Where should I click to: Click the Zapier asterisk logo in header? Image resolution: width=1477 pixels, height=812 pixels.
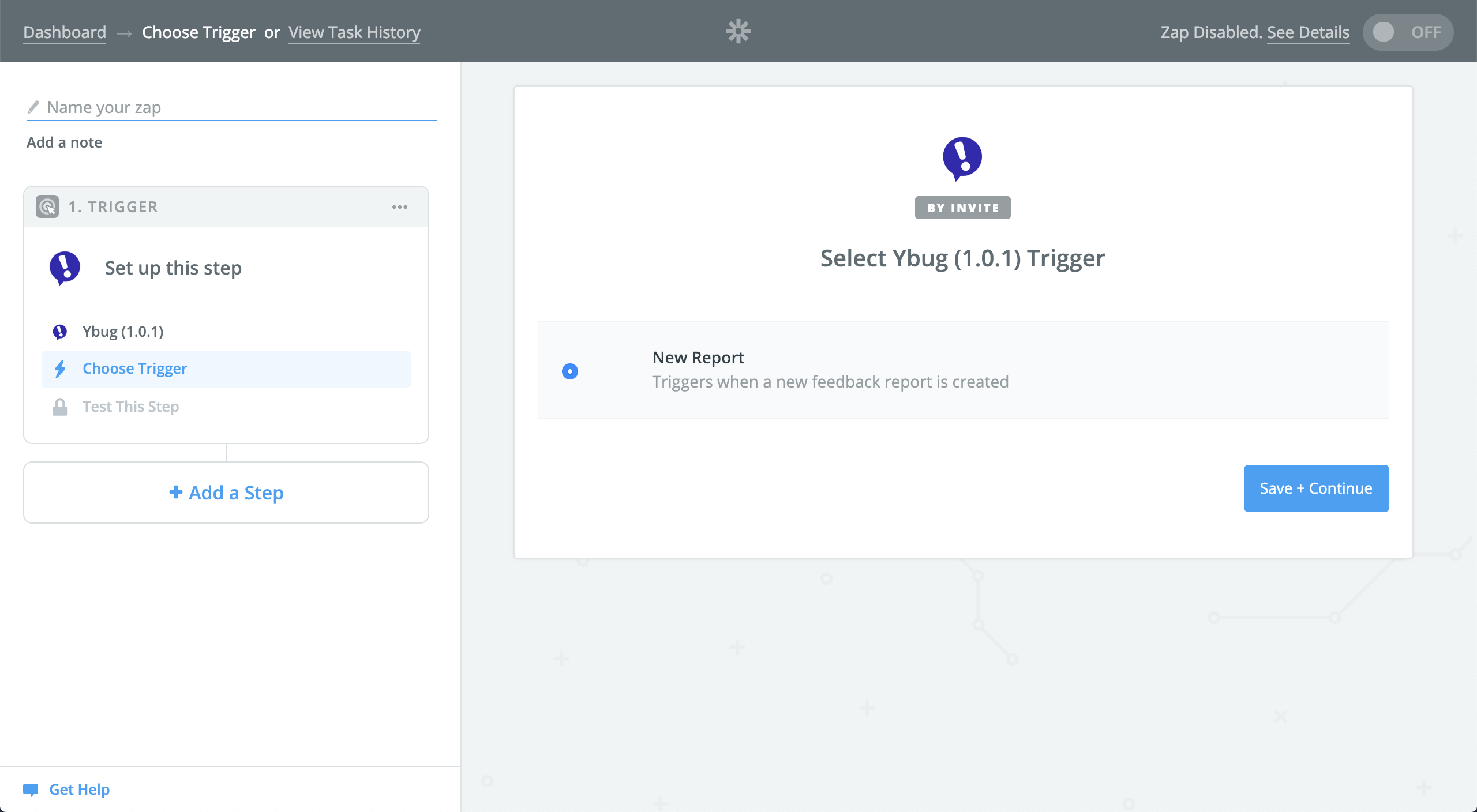(x=738, y=31)
